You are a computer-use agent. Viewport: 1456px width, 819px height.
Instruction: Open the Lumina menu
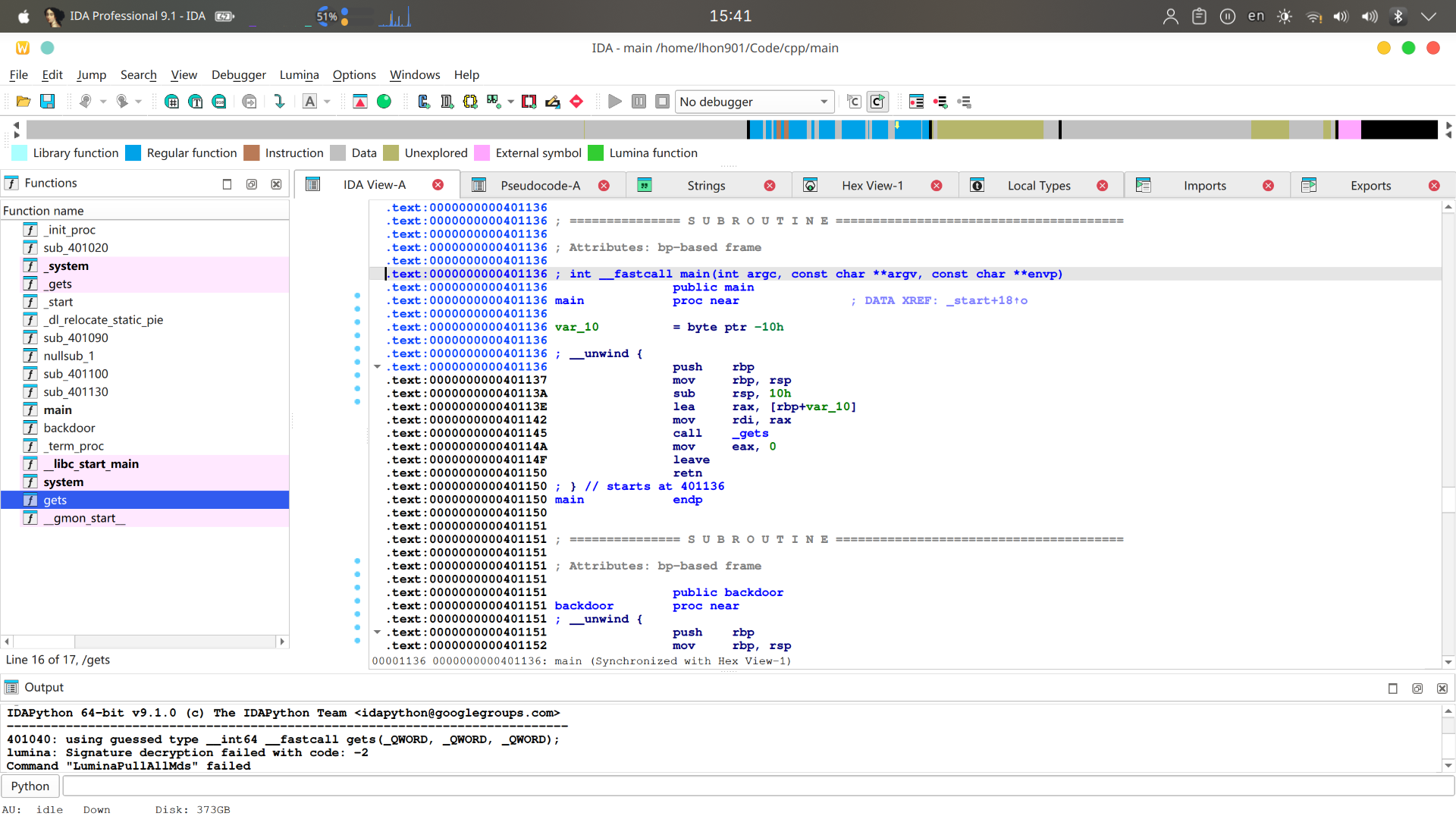coord(299,74)
